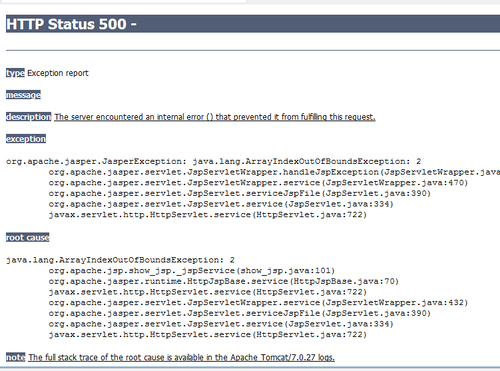
Task: Click the server encountered internal error description
Action: click(215, 117)
